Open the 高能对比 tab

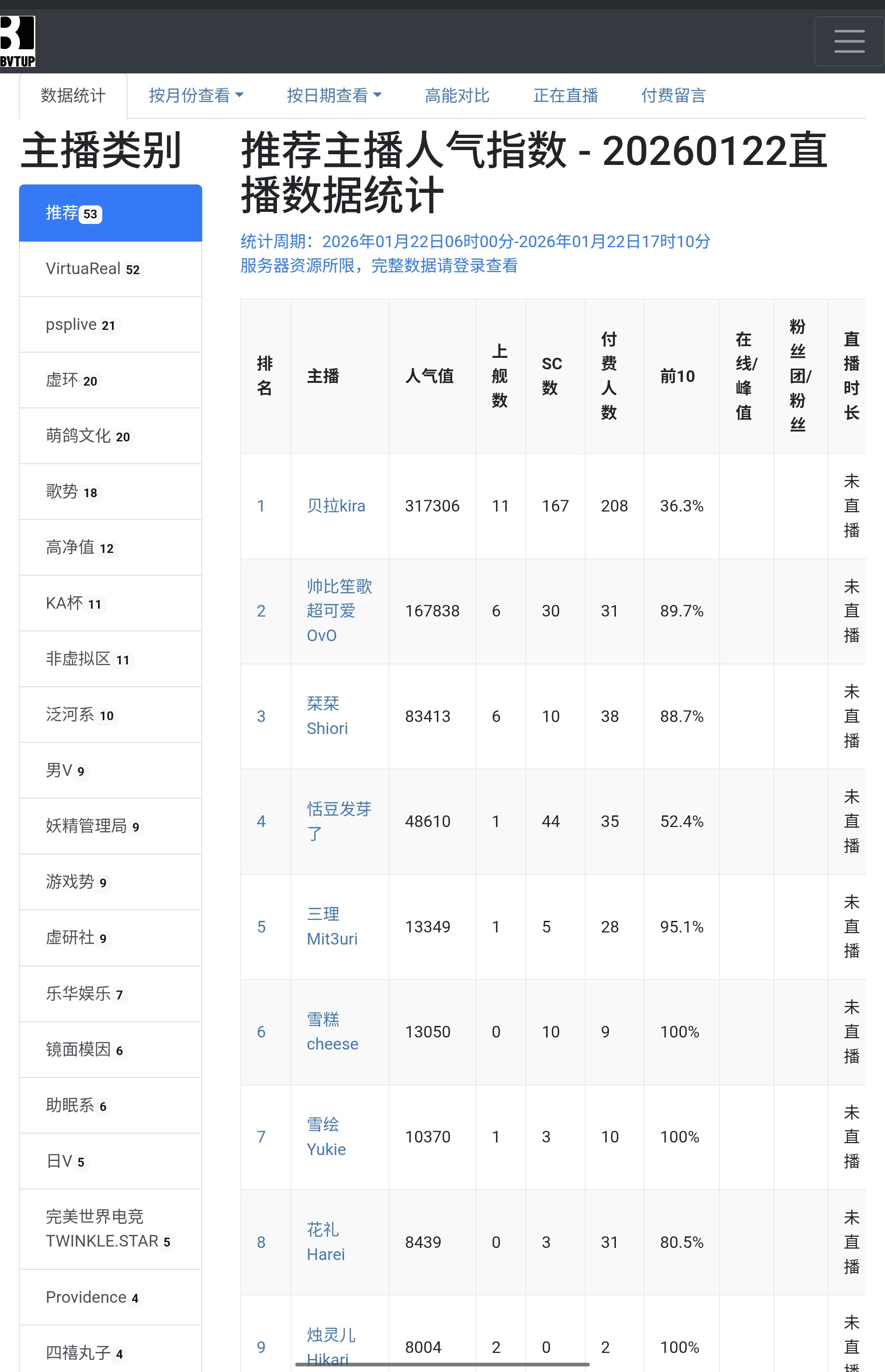click(x=457, y=95)
